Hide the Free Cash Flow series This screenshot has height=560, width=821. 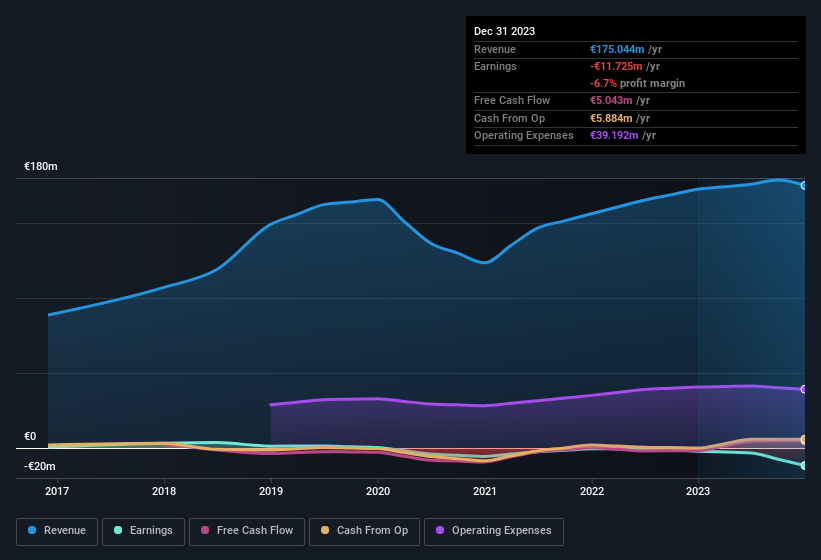(246, 530)
